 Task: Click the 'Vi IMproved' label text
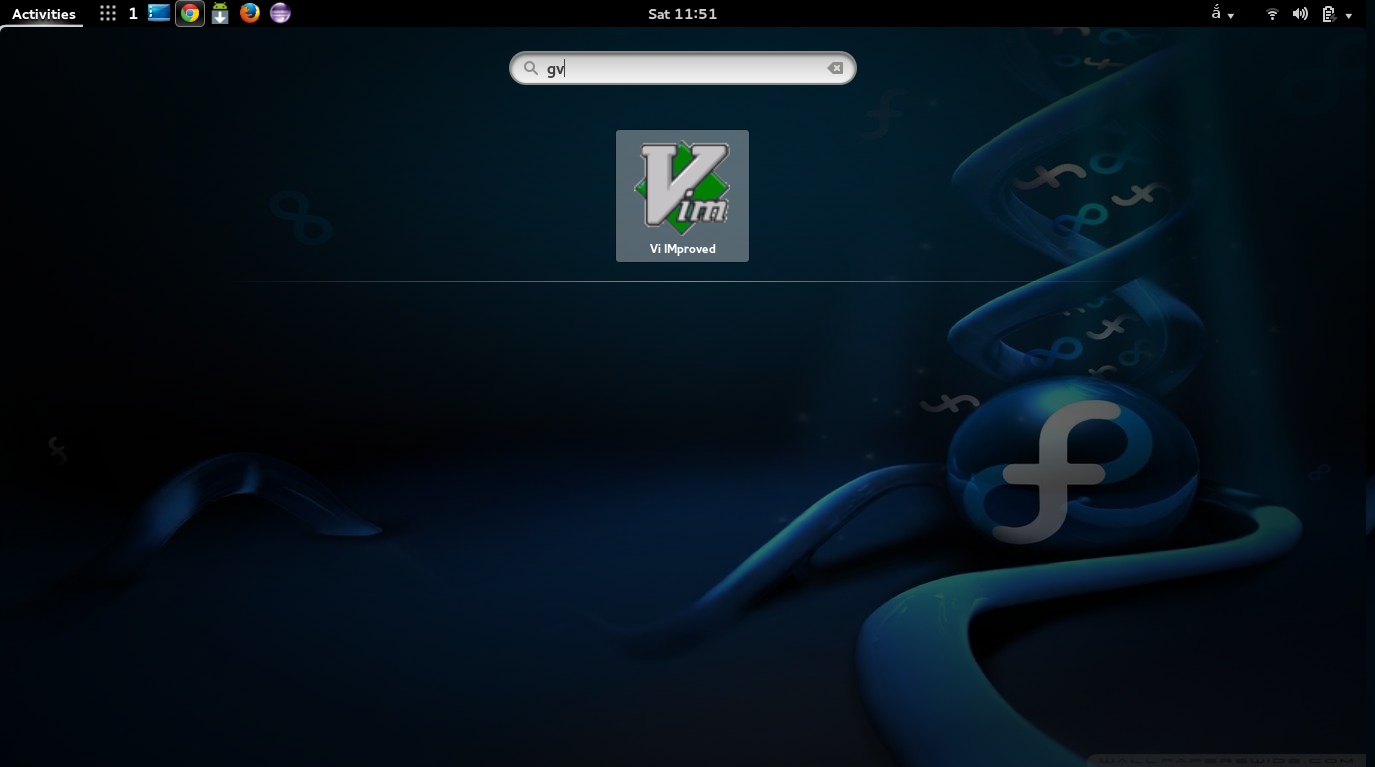(x=682, y=249)
